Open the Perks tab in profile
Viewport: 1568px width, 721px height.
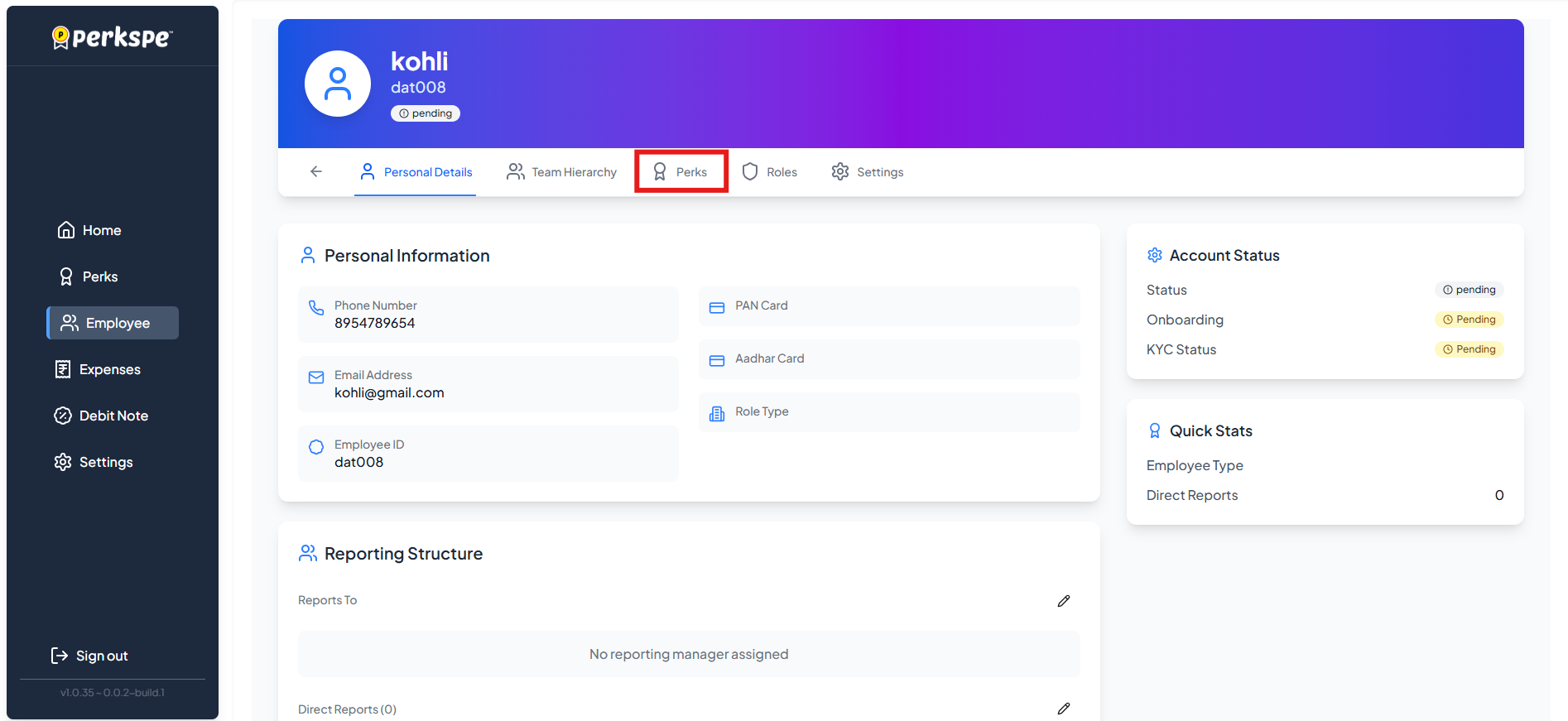[681, 172]
